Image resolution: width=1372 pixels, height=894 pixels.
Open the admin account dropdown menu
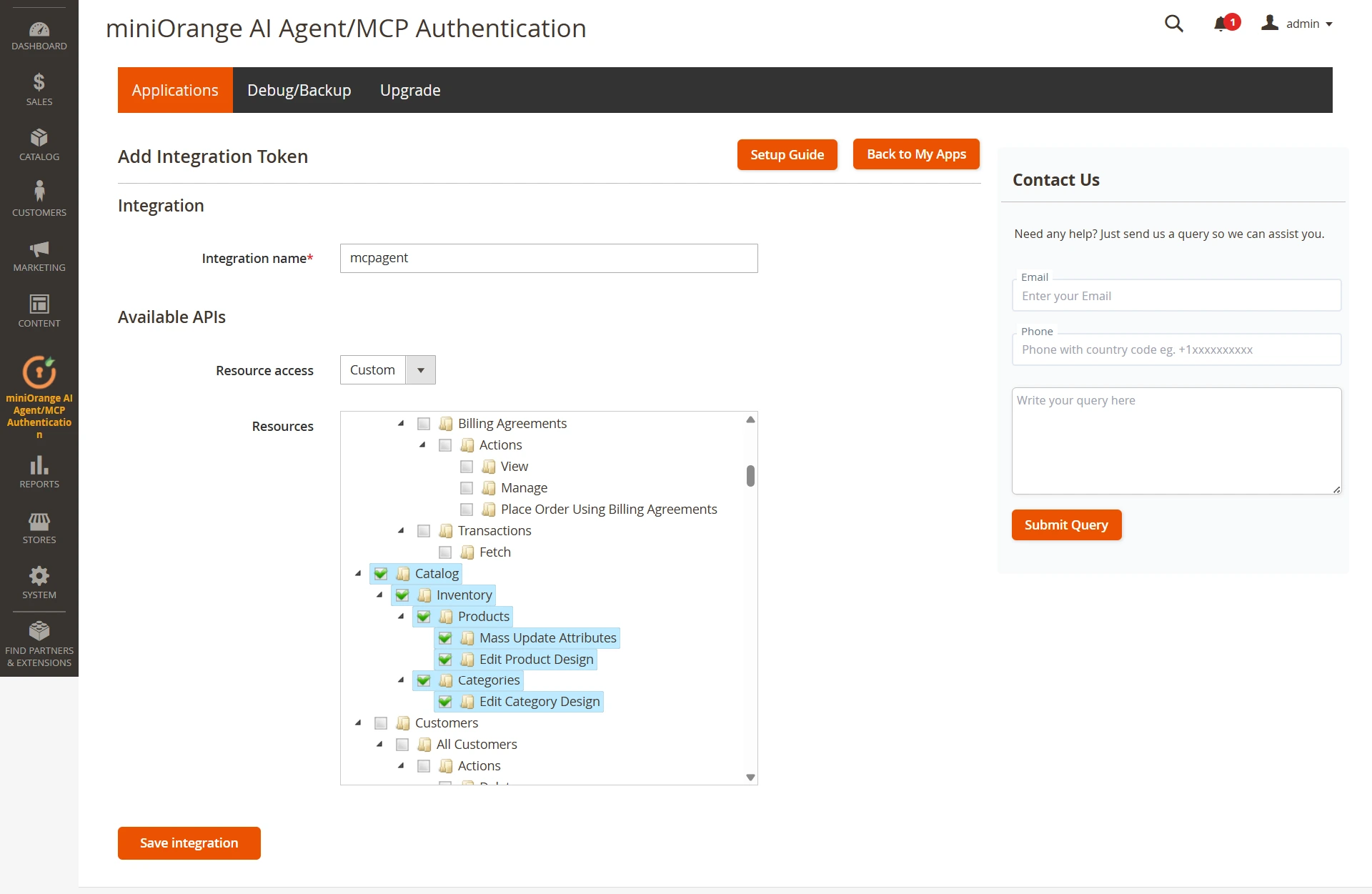pyautogui.click(x=1297, y=24)
